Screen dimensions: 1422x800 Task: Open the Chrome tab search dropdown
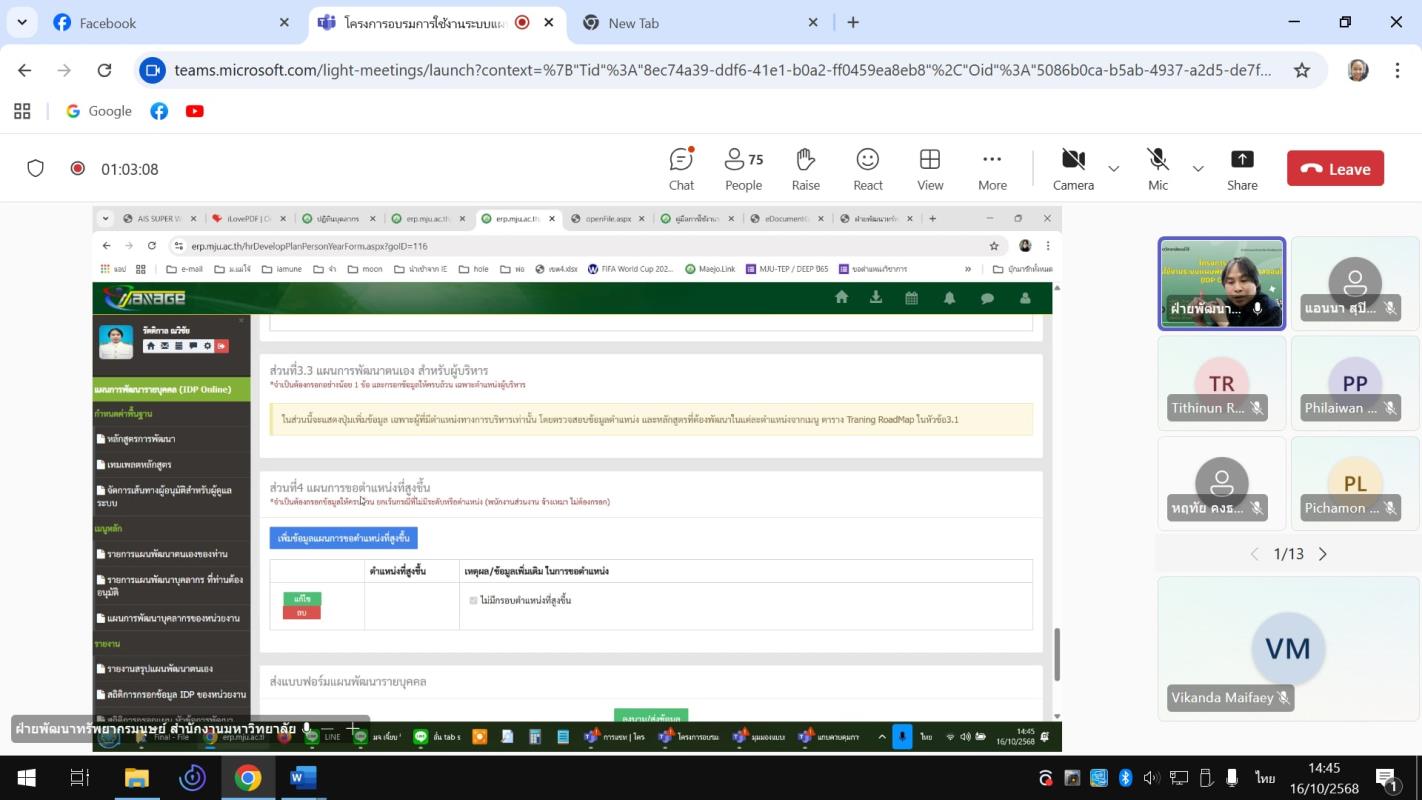point(22,22)
